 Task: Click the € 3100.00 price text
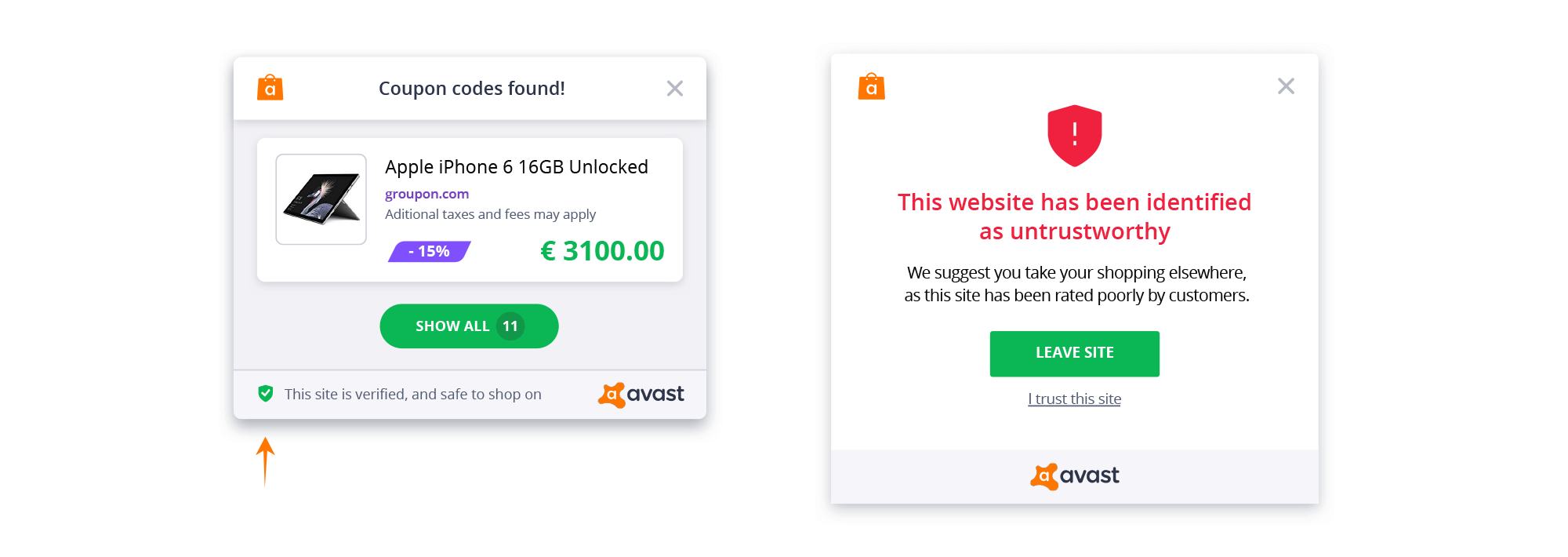[602, 251]
